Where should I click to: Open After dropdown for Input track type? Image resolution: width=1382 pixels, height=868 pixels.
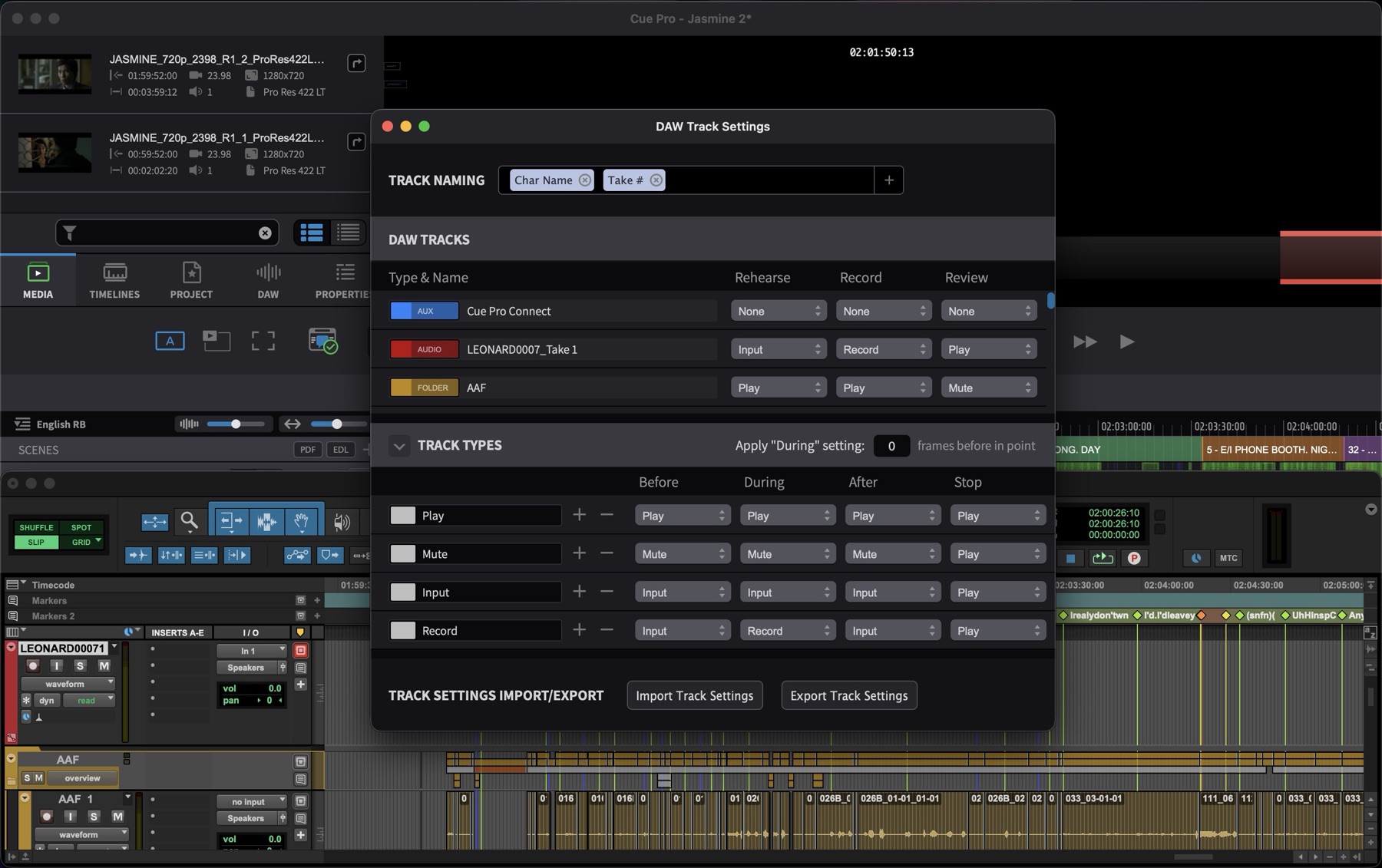[x=893, y=592]
